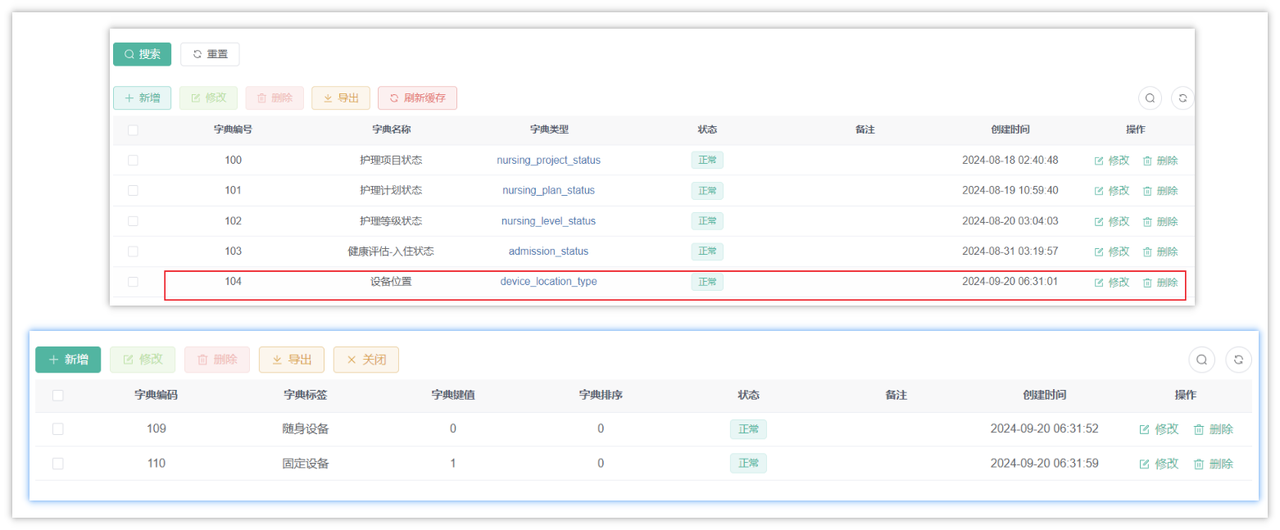Click 修改 in the lower table toolbar
Screen dimensions: 1280x530
142,359
